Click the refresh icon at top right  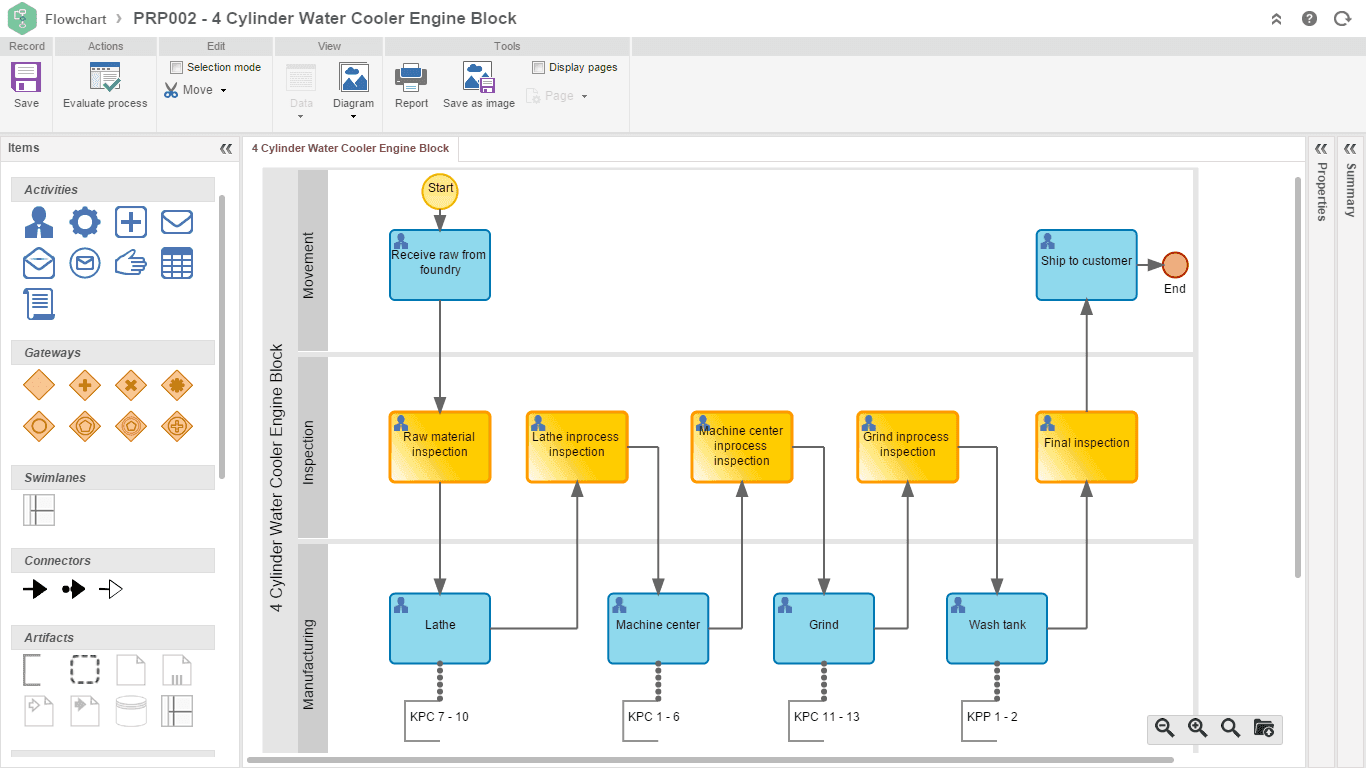1342,19
